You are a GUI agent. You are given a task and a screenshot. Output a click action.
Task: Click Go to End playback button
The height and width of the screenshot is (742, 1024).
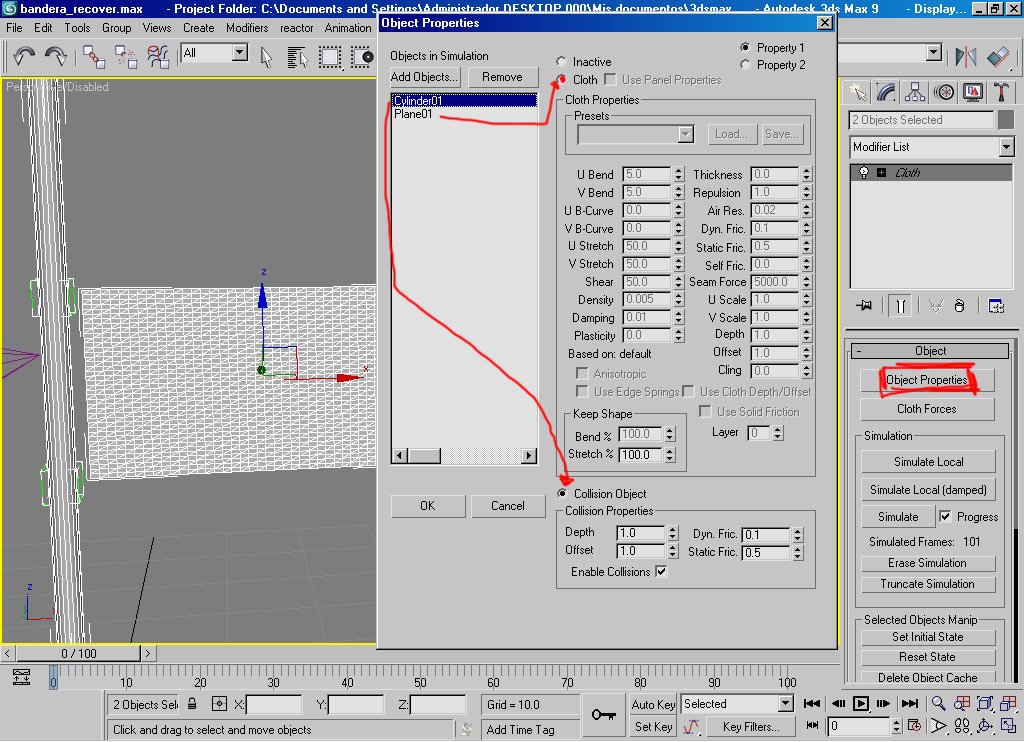(910, 703)
